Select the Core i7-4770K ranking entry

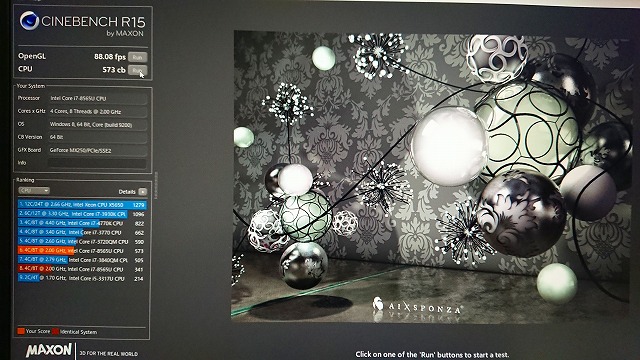[82, 223]
